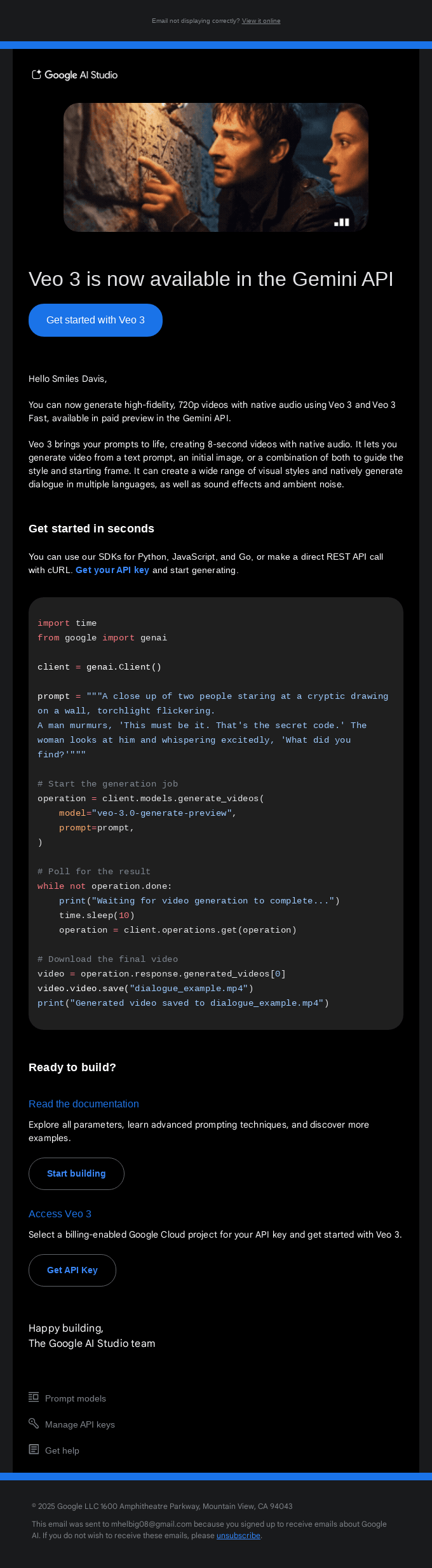Open the Read the documentation link
Viewport: 432px width, 1568px height.
click(83, 1104)
